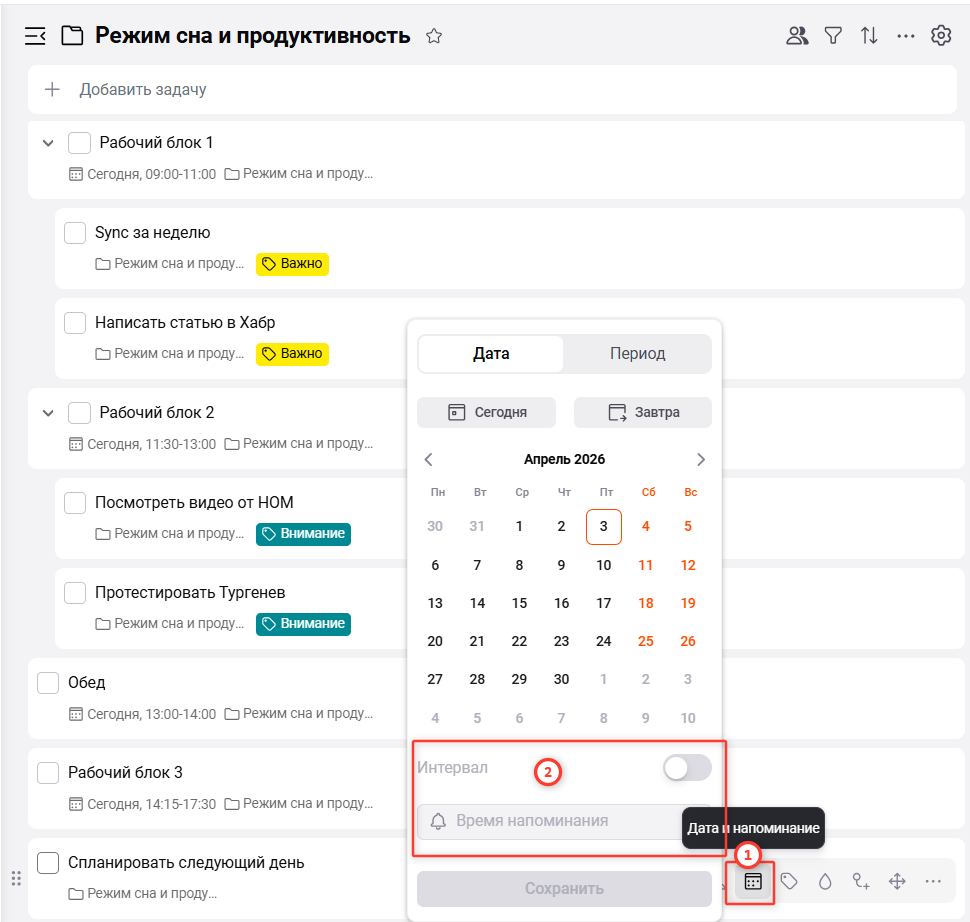Click the Завтра quick date button
This screenshot has height=922, width=970.
pyautogui.click(x=642, y=412)
